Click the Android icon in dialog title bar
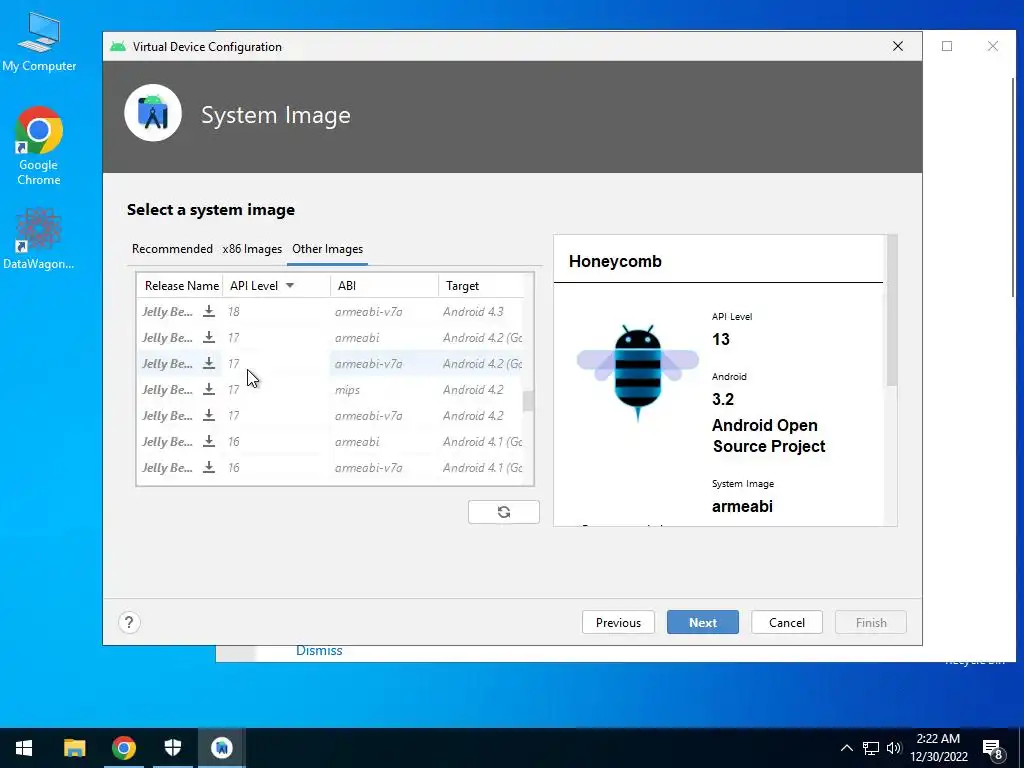This screenshot has width=1024, height=768. pyautogui.click(x=118, y=46)
